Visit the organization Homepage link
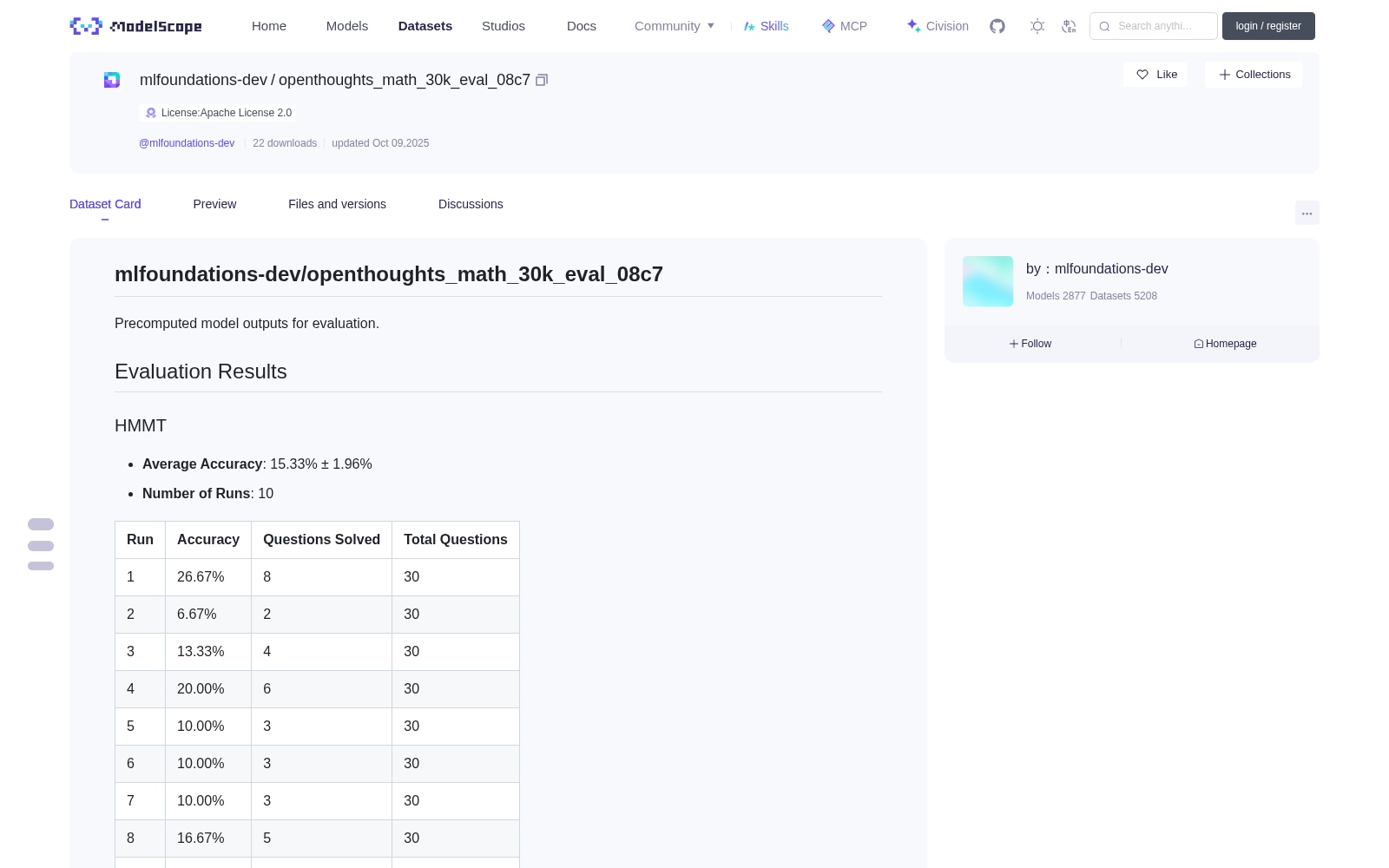Viewport: 1389px width, 868px height. pos(1225,344)
